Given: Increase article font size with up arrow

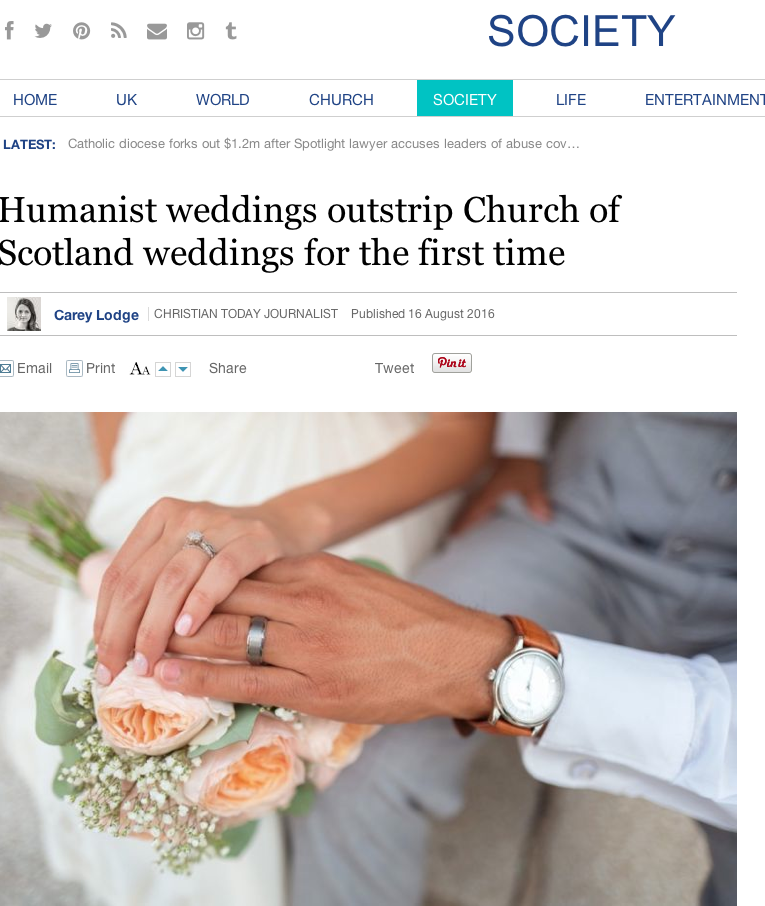Looking at the screenshot, I should pos(164,369).
